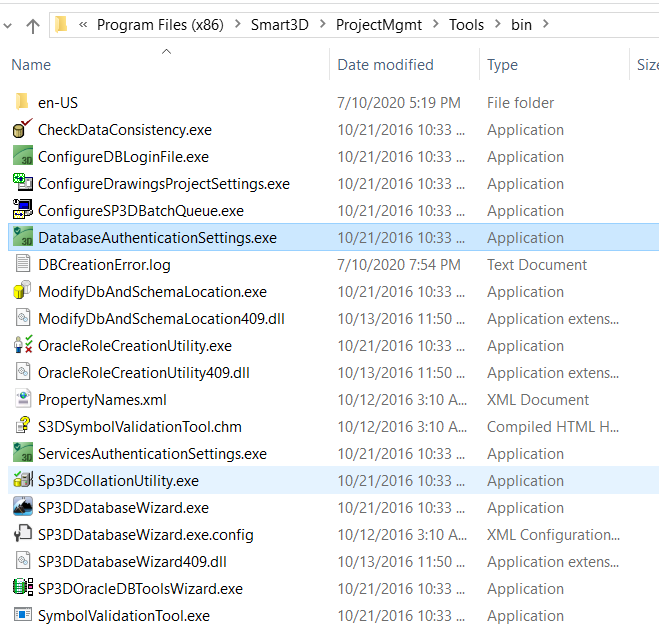
Task: Click the ModifyDbAndSchemaLocation.exe icon
Action: pyautogui.click(x=22, y=291)
